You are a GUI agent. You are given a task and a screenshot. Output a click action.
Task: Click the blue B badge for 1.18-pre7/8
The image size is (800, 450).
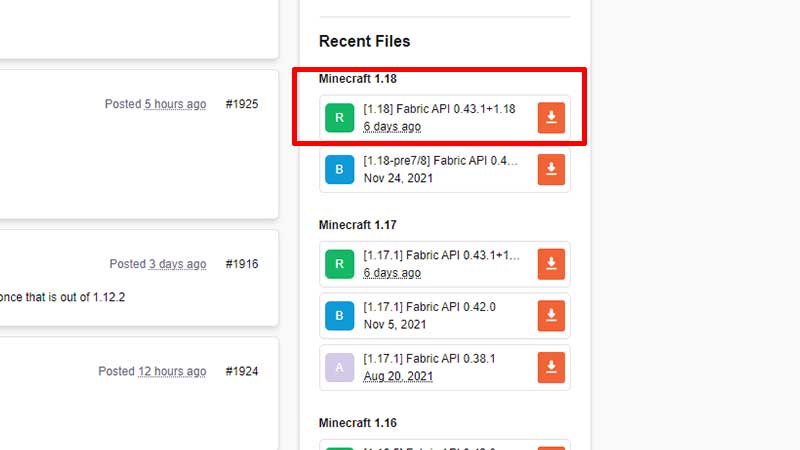point(339,169)
